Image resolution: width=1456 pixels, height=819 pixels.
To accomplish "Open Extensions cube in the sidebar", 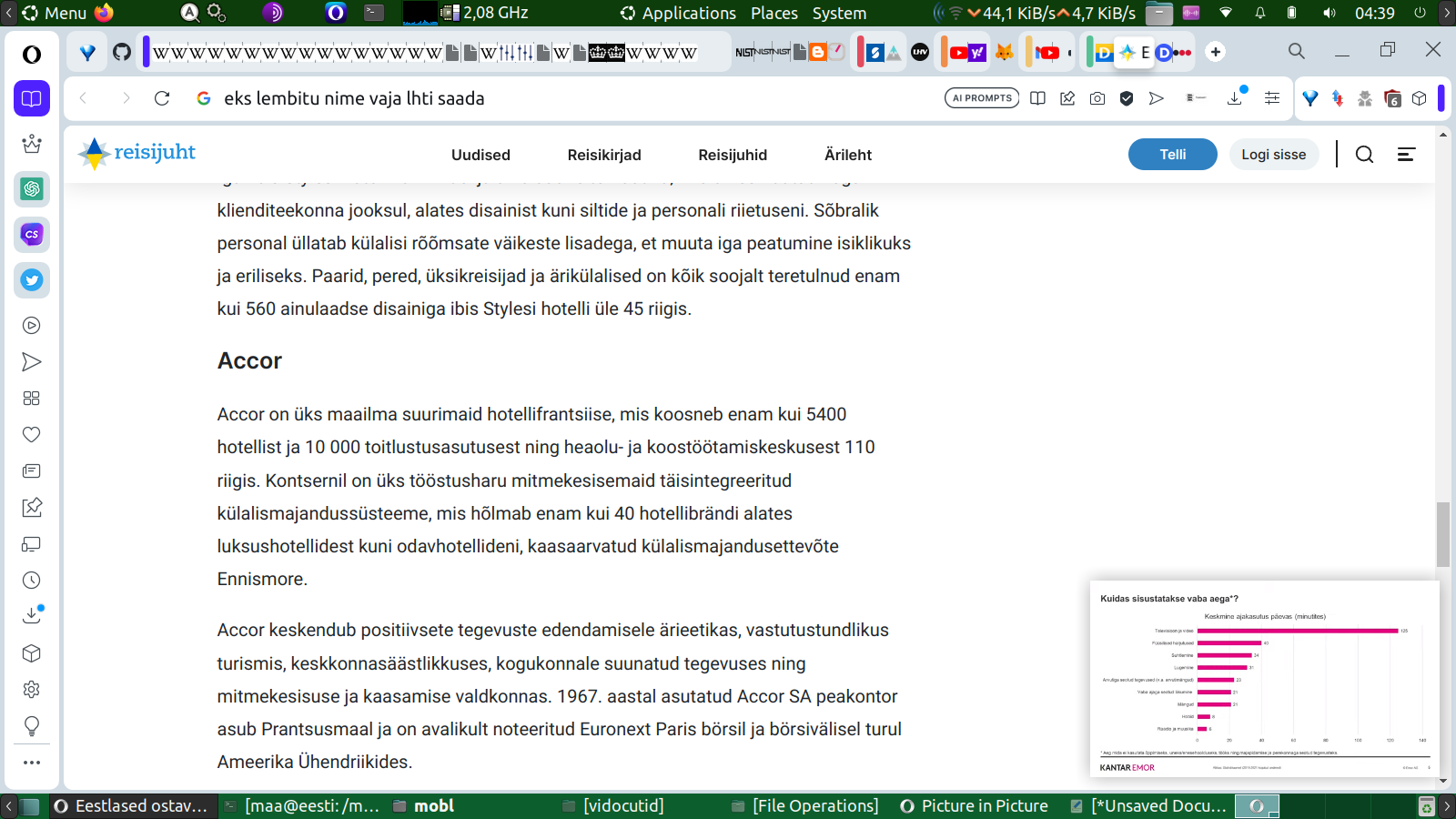I will coord(32,653).
